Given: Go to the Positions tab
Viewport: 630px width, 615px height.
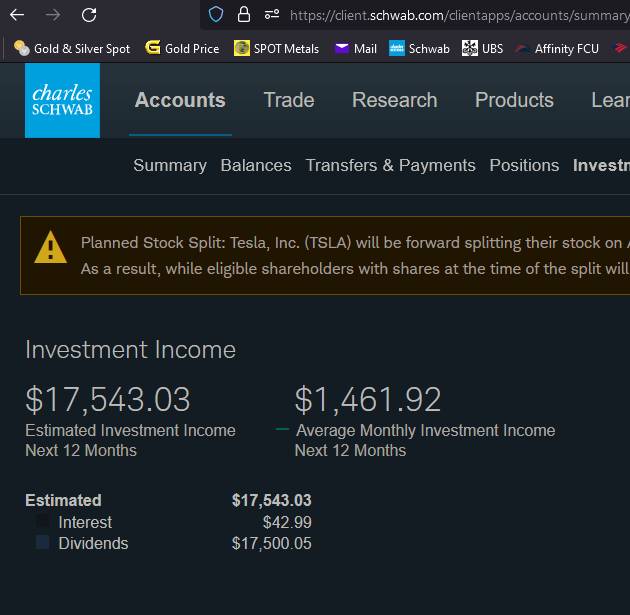Looking at the screenshot, I should (524, 165).
